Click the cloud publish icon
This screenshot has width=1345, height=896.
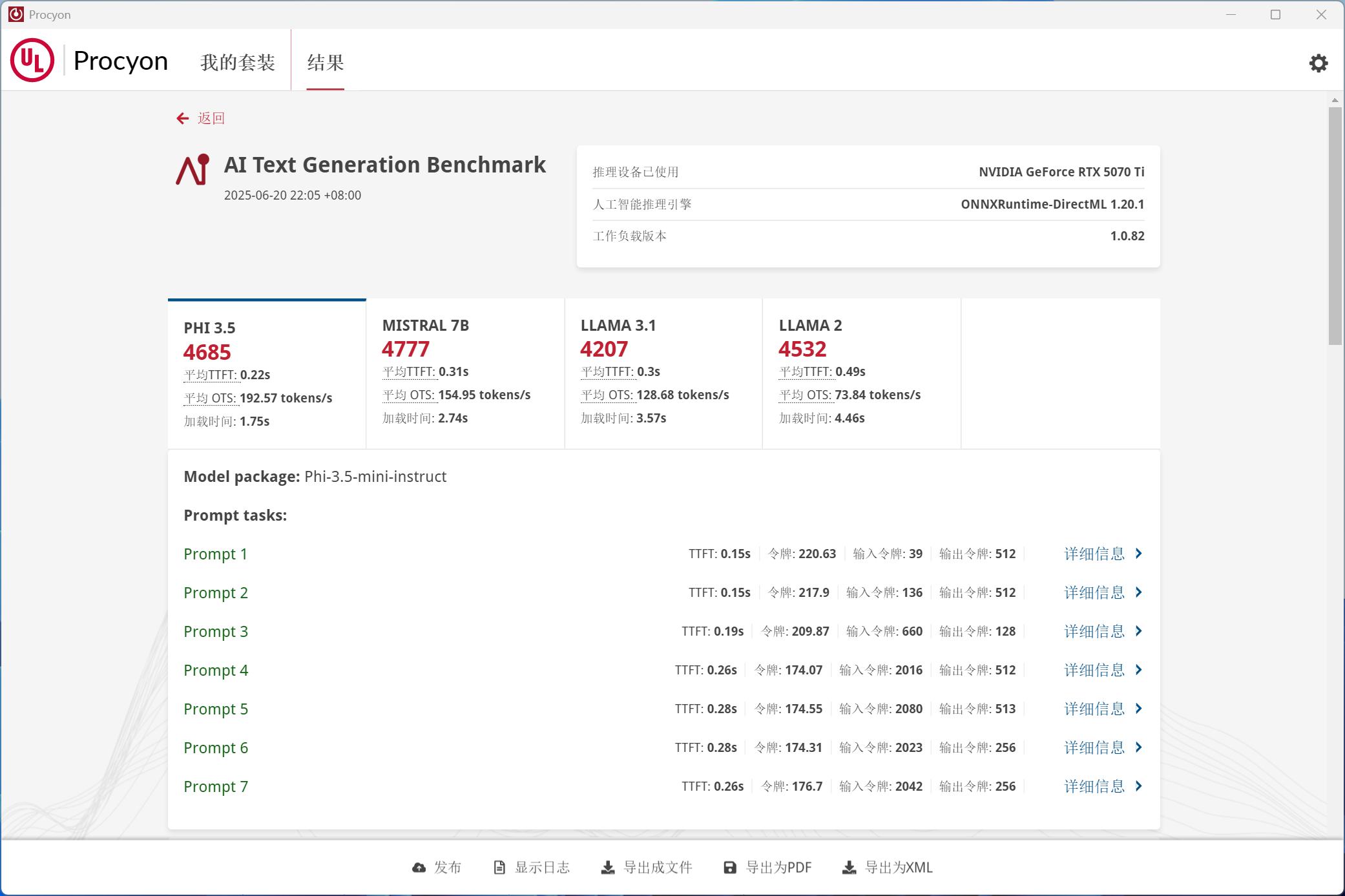click(x=419, y=868)
